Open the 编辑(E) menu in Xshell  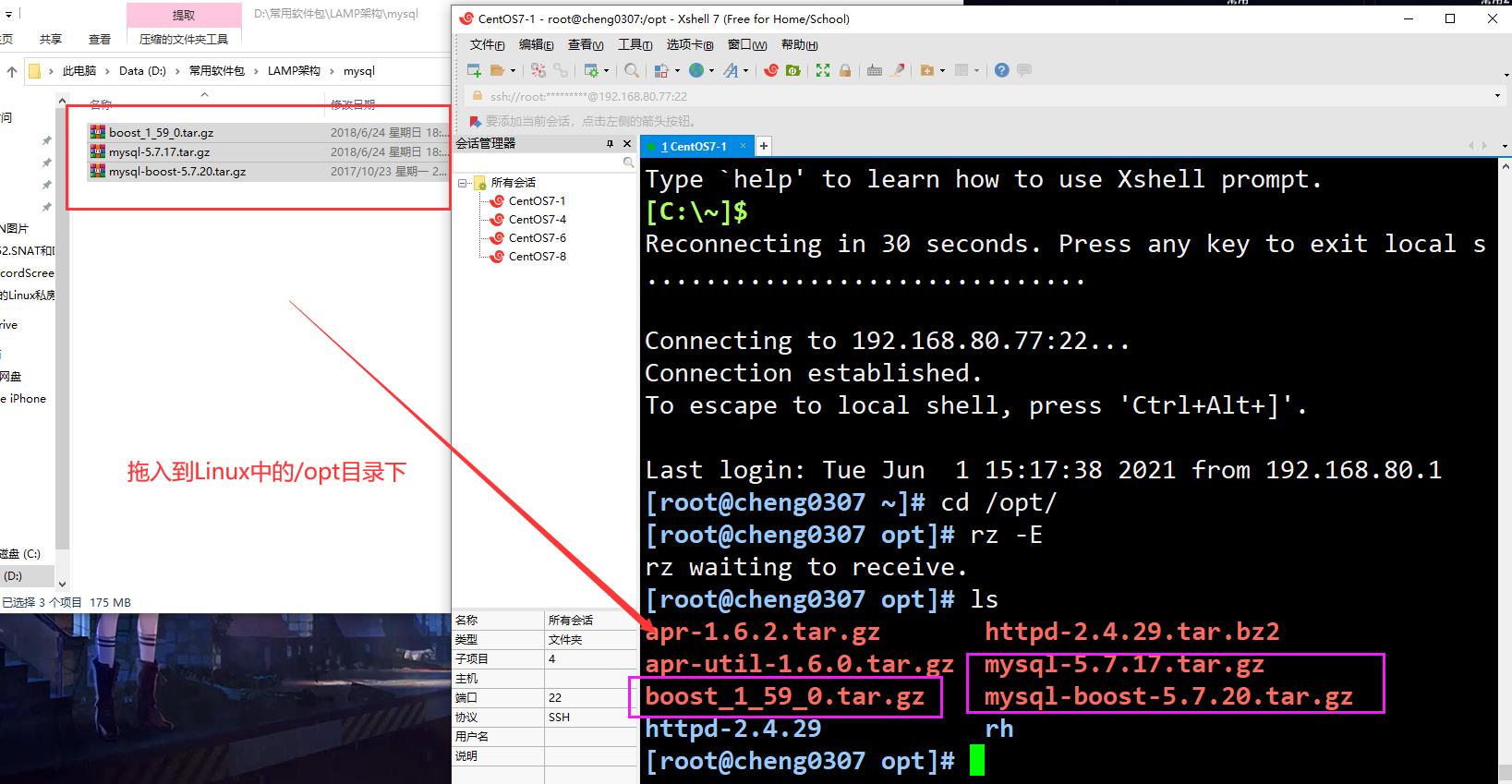536,44
